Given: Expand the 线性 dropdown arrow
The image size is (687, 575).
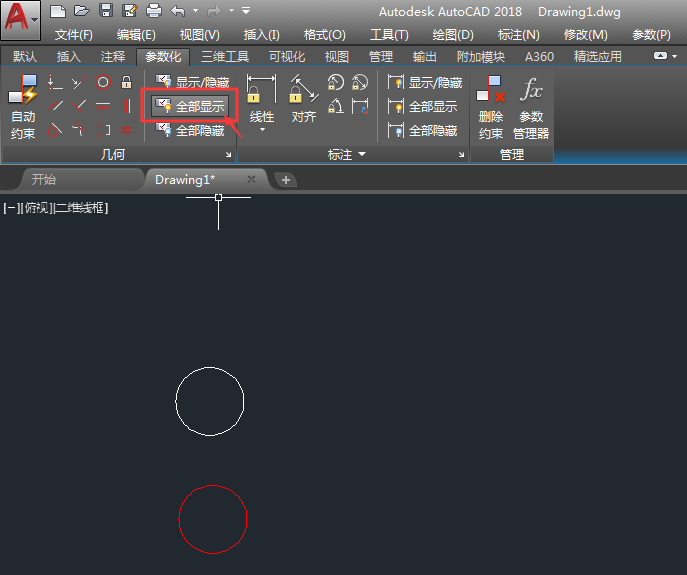Looking at the screenshot, I should click(262, 130).
